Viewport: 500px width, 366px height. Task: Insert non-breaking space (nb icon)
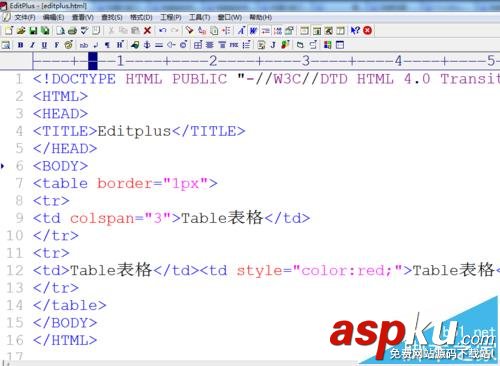84,45
